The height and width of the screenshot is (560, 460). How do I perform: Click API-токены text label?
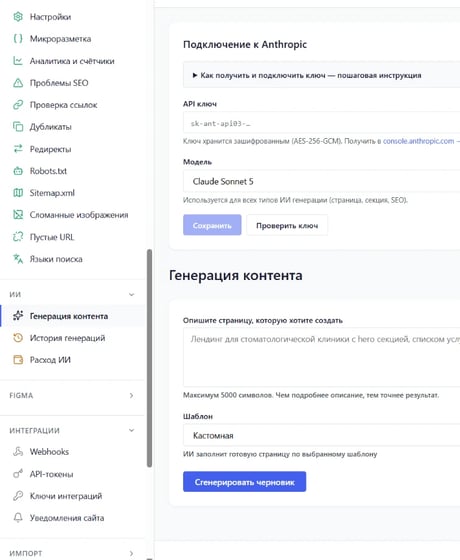coord(51,474)
